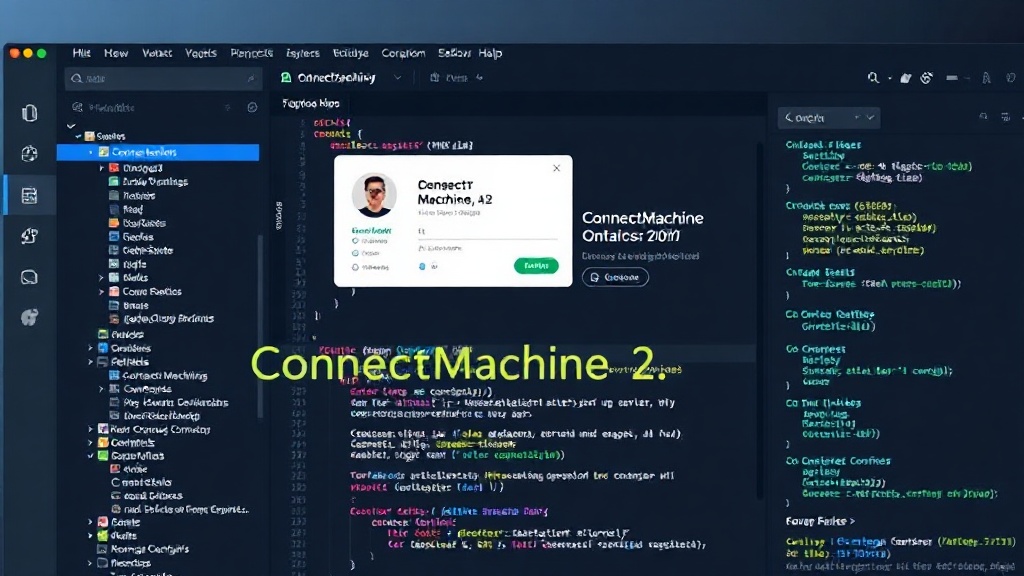1024x576 pixels.
Task: Click the small blue icon left of the dialog's green button
Action: coord(422,266)
